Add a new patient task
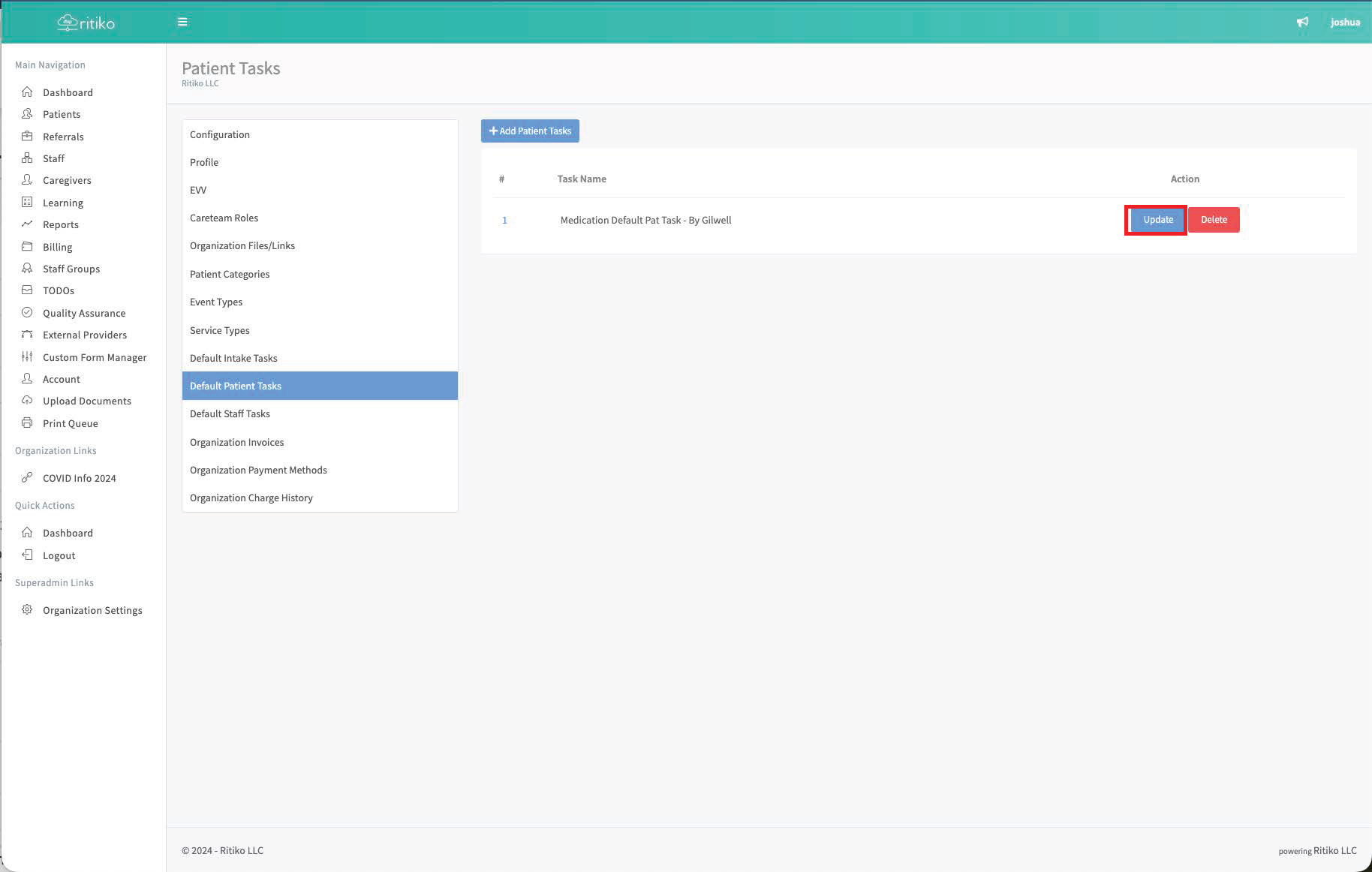The height and width of the screenshot is (872, 1372). (530, 131)
